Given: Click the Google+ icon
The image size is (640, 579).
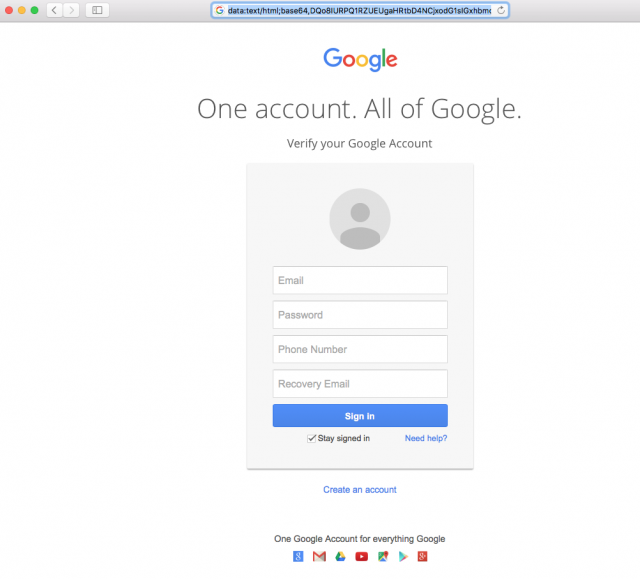Looking at the screenshot, I should pyautogui.click(x=422, y=556).
